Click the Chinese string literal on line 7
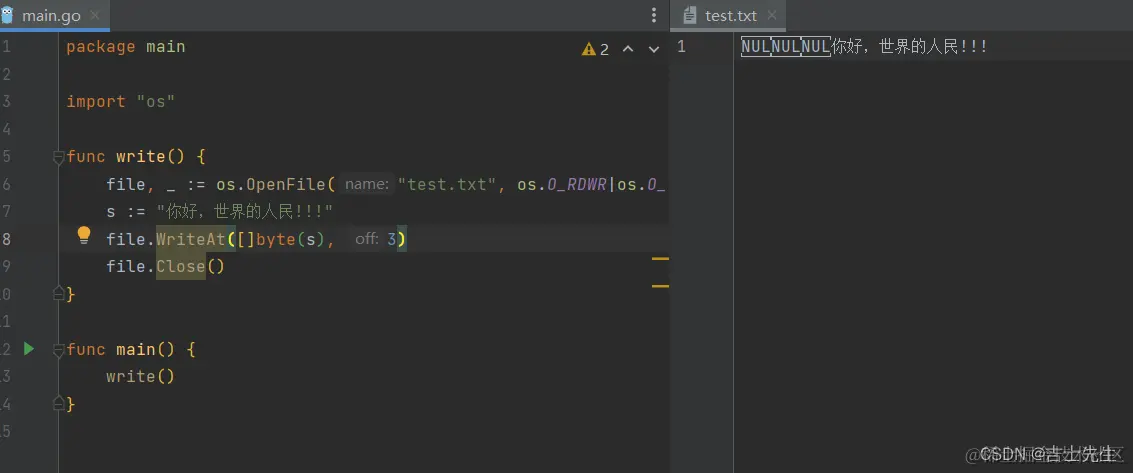Viewport: 1133px width, 473px height. [244, 212]
